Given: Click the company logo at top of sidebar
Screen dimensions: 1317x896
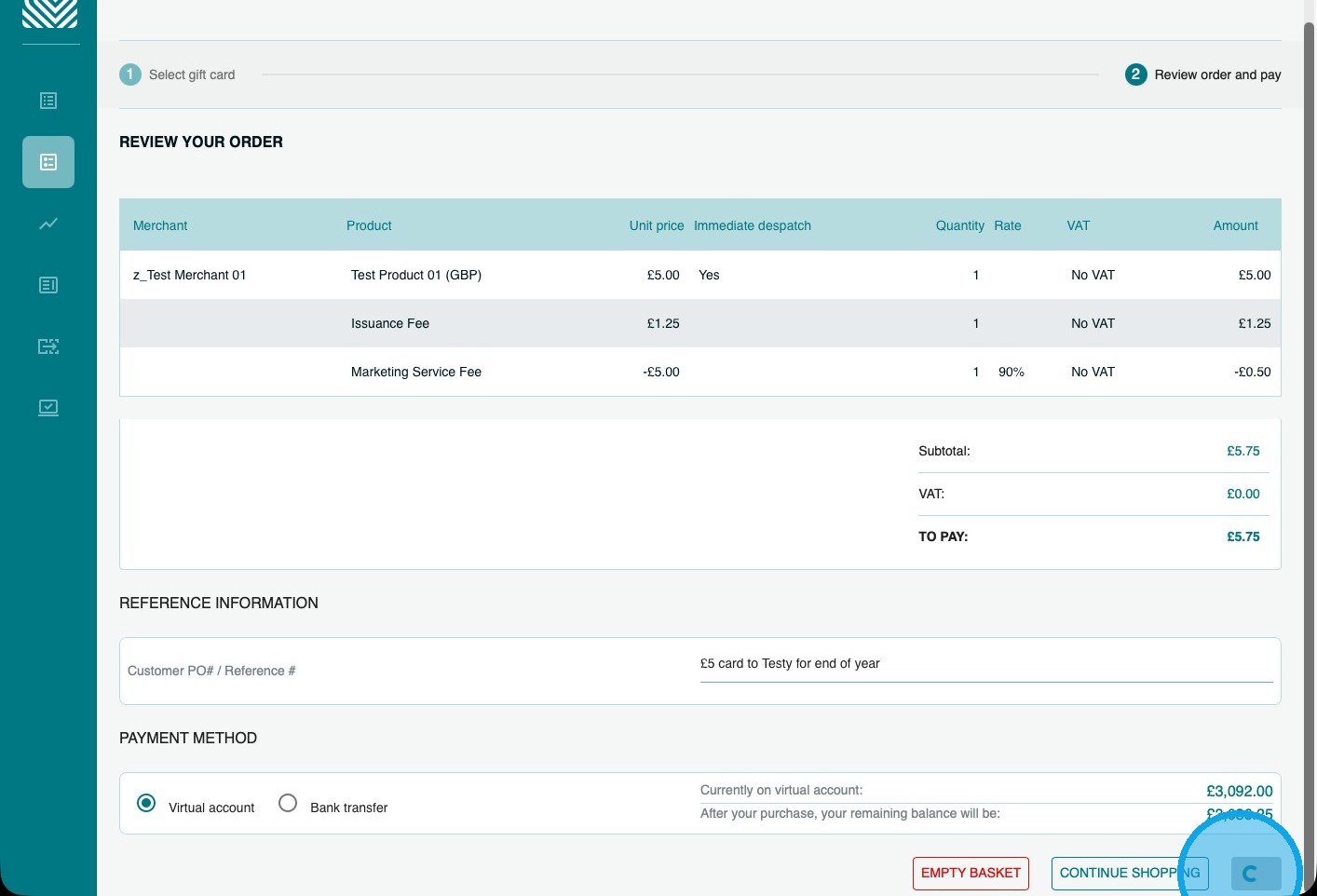Looking at the screenshot, I should click(x=49, y=13).
